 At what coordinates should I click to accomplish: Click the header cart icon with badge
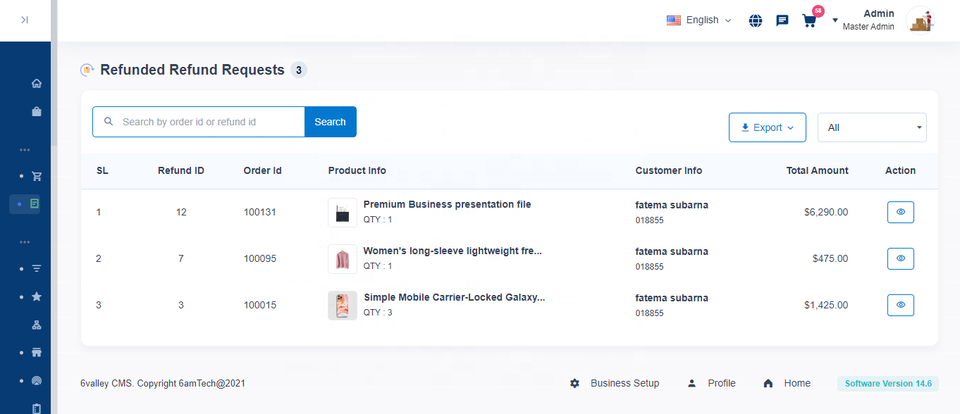(x=810, y=20)
